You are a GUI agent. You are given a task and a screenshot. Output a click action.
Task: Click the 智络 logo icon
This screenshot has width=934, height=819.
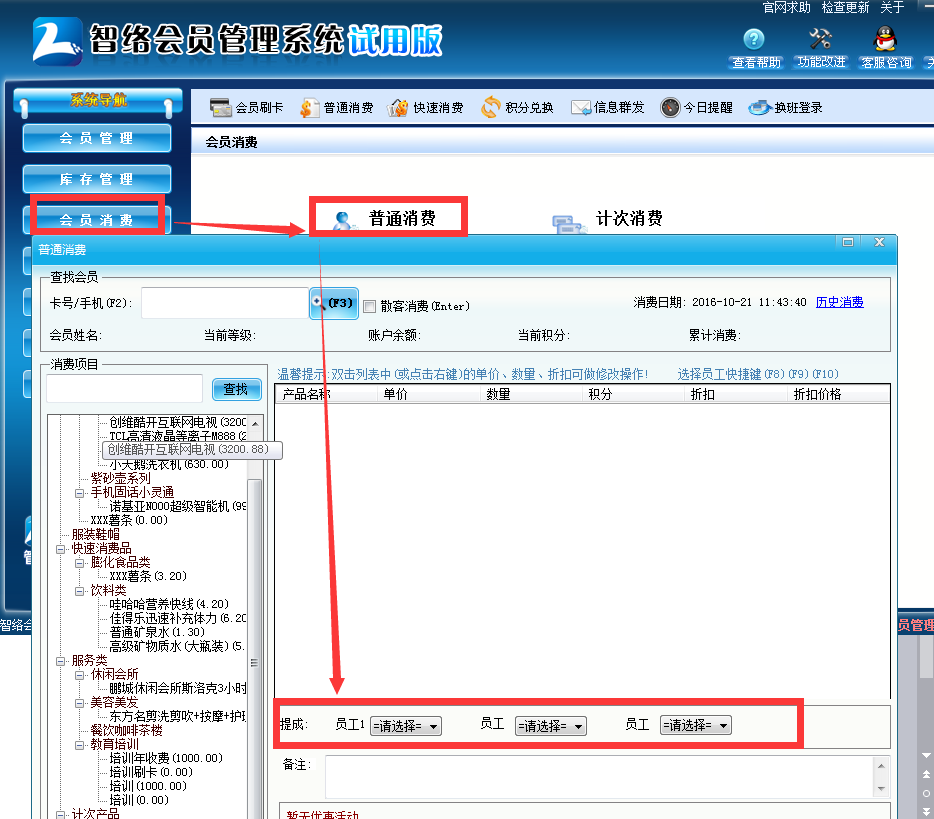[x=55, y=42]
